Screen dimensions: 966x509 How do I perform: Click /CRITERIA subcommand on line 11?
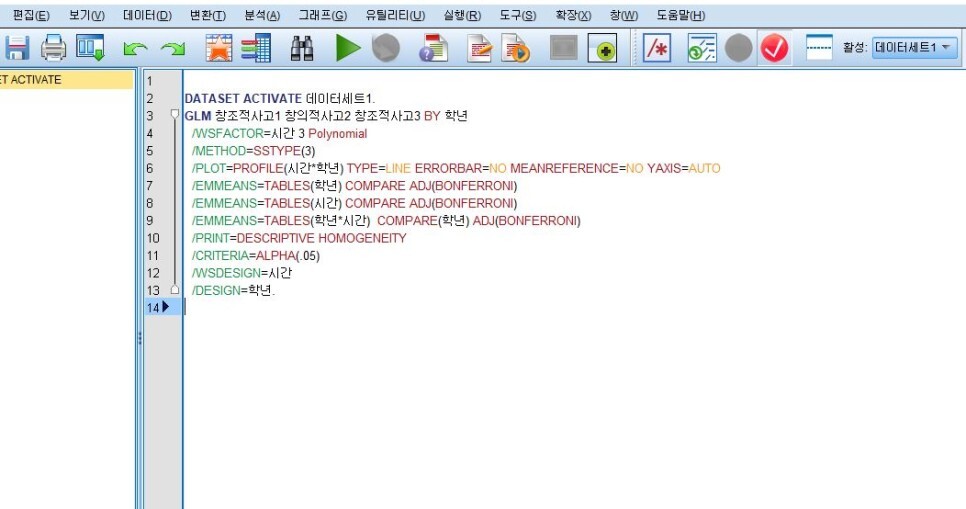(220, 256)
